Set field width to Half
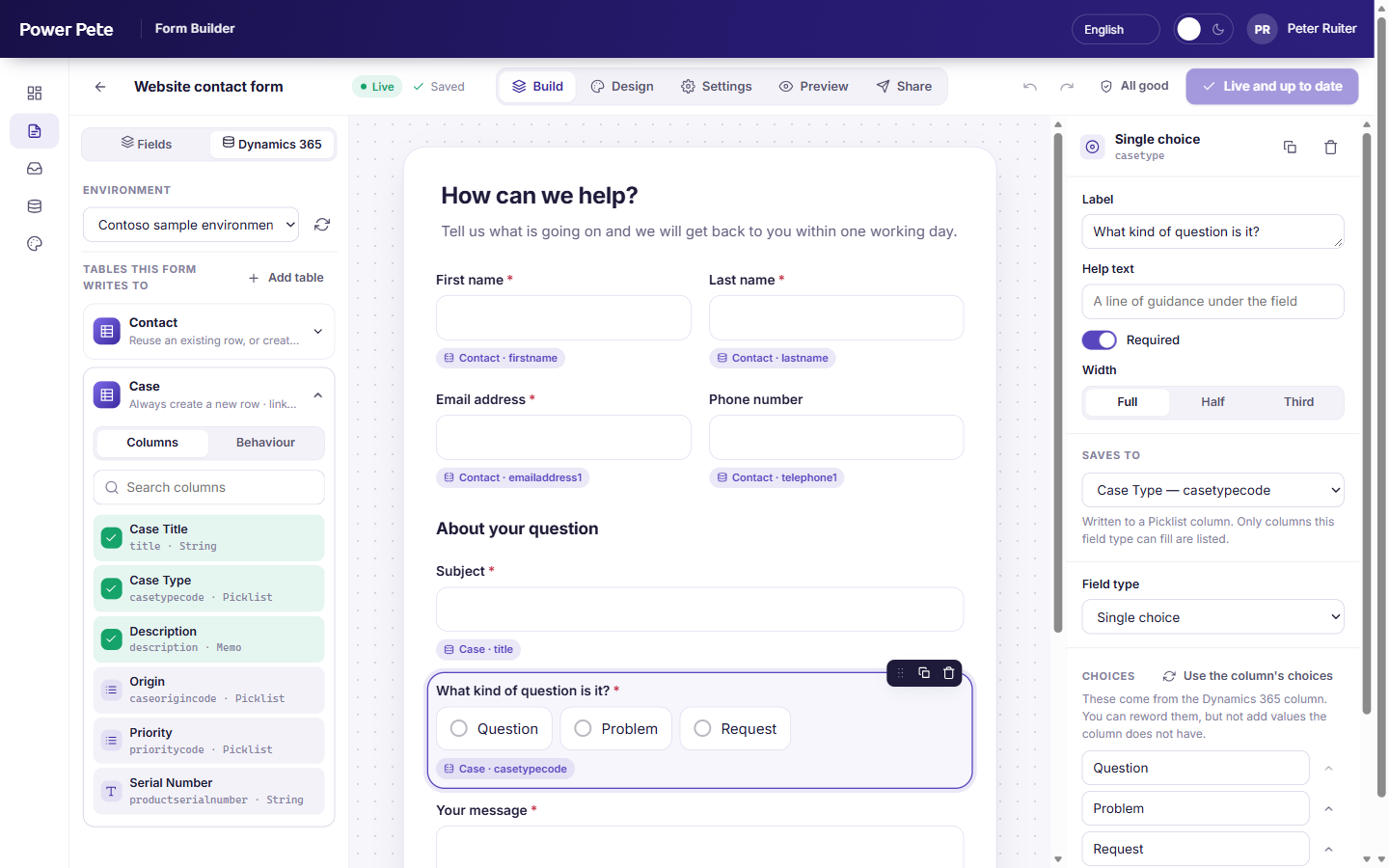Image resolution: width=1389 pixels, height=868 pixels. point(1213,402)
